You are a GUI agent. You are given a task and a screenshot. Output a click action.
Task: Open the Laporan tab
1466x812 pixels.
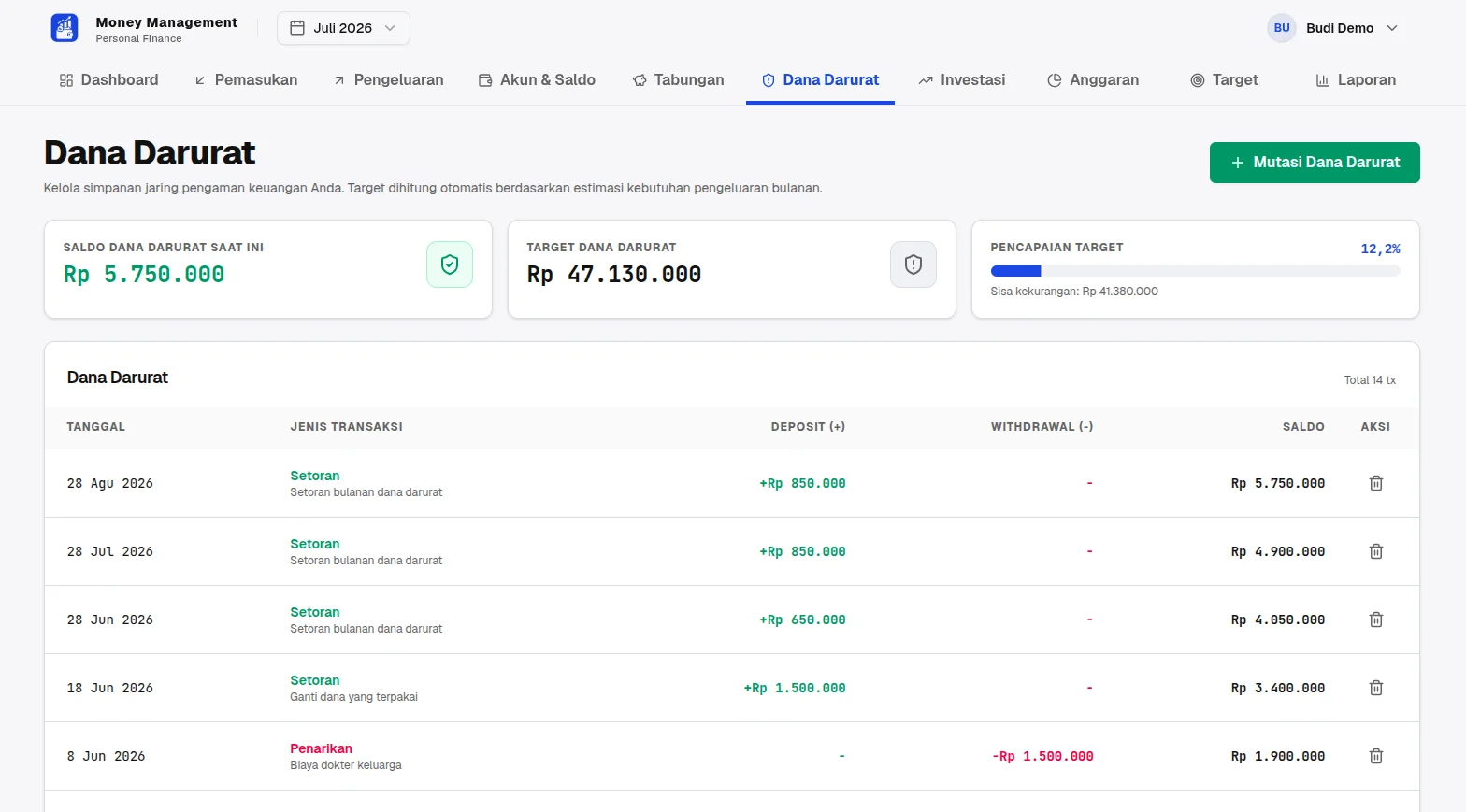click(1356, 80)
